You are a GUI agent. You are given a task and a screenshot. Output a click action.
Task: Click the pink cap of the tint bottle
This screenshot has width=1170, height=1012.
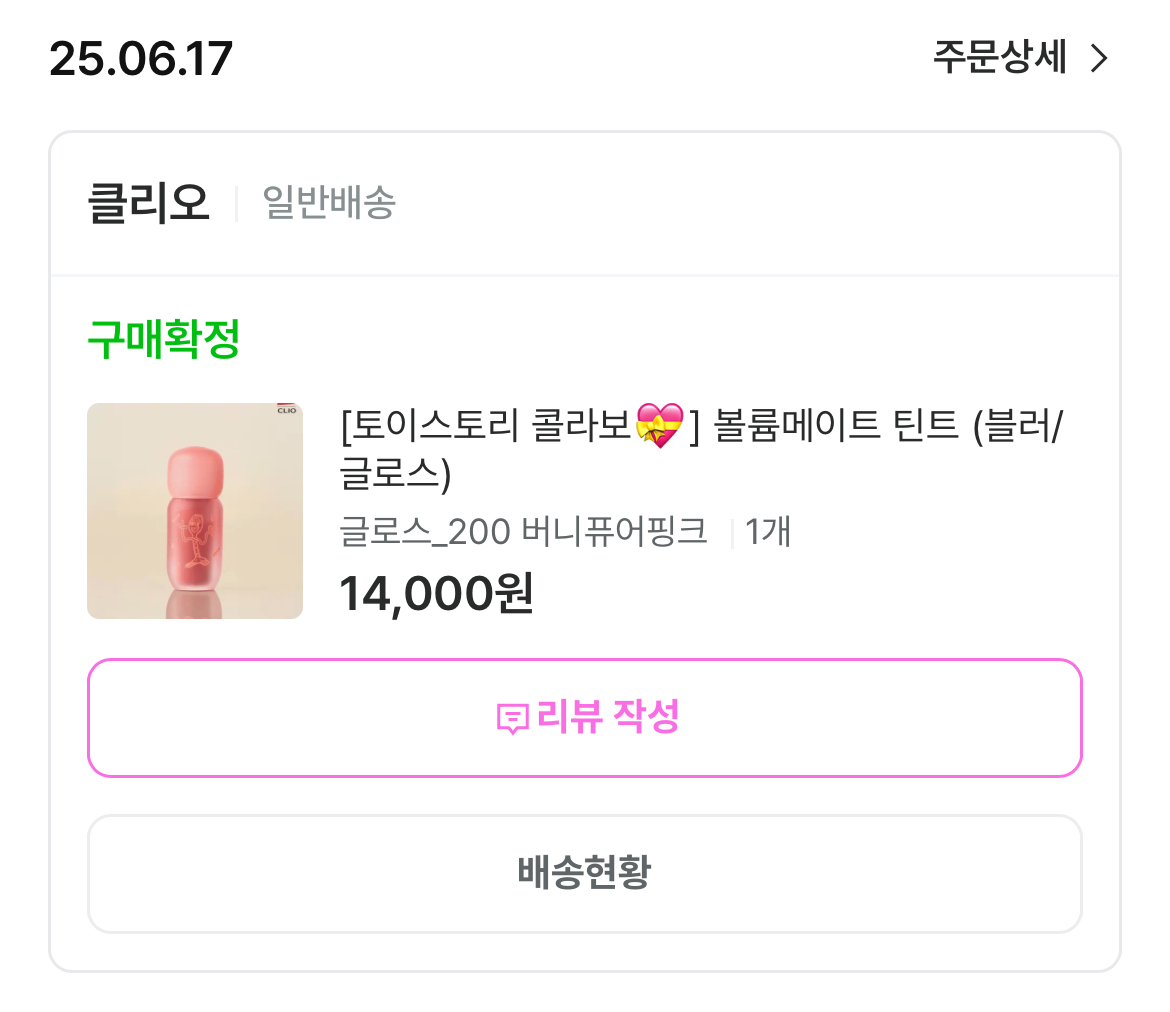click(195, 467)
